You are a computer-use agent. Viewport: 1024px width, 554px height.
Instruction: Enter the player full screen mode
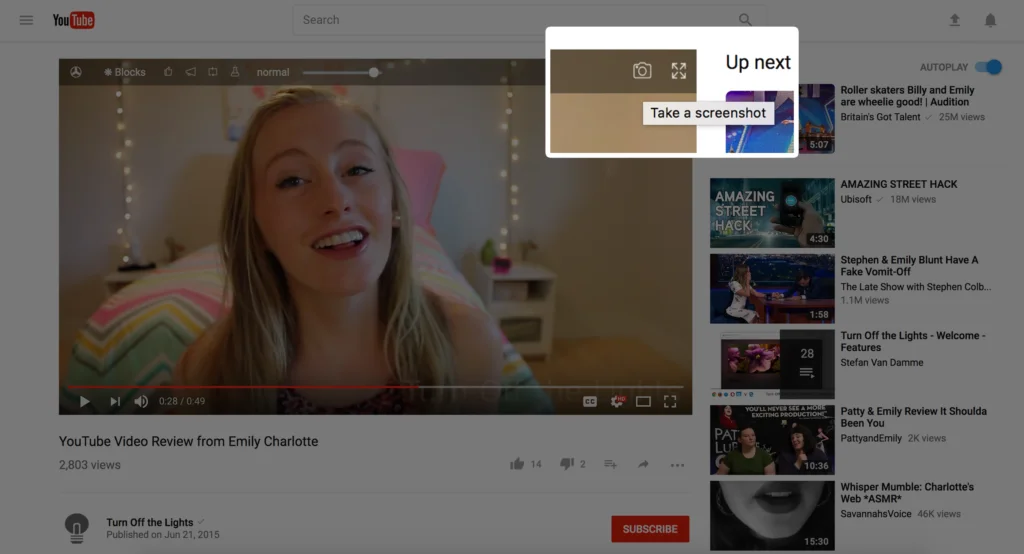click(x=670, y=401)
